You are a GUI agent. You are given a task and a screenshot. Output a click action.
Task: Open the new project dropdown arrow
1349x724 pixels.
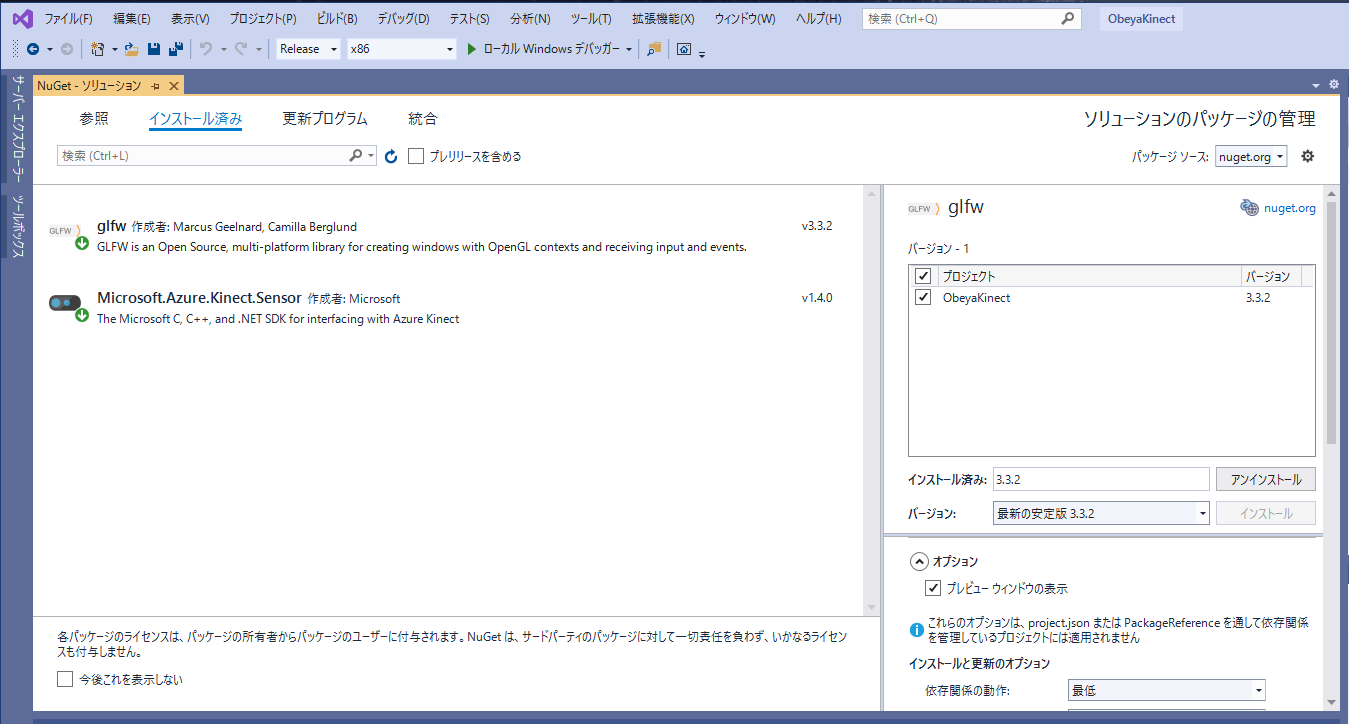[115, 49]
